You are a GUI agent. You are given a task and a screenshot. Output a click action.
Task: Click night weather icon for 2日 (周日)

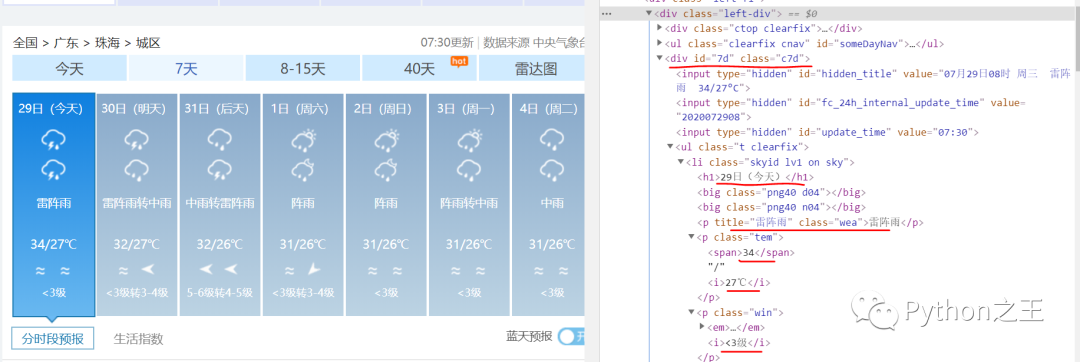[x=386, y=169]
